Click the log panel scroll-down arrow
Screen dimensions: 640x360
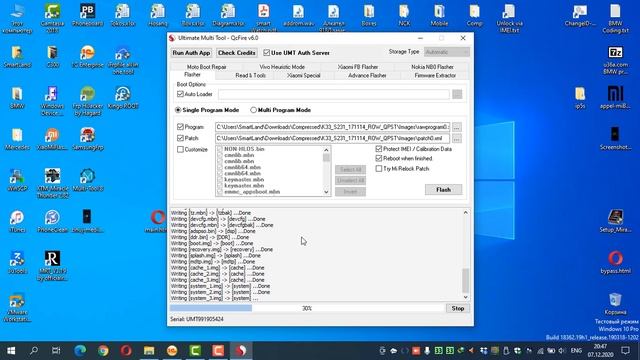[465, 297]
